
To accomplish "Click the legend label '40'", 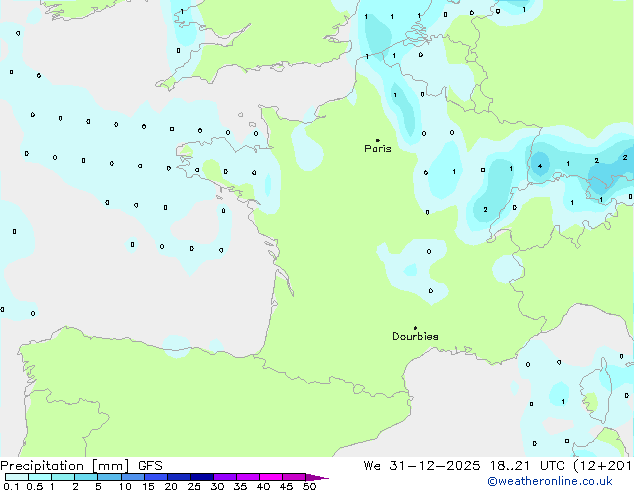I will (263, 486).
